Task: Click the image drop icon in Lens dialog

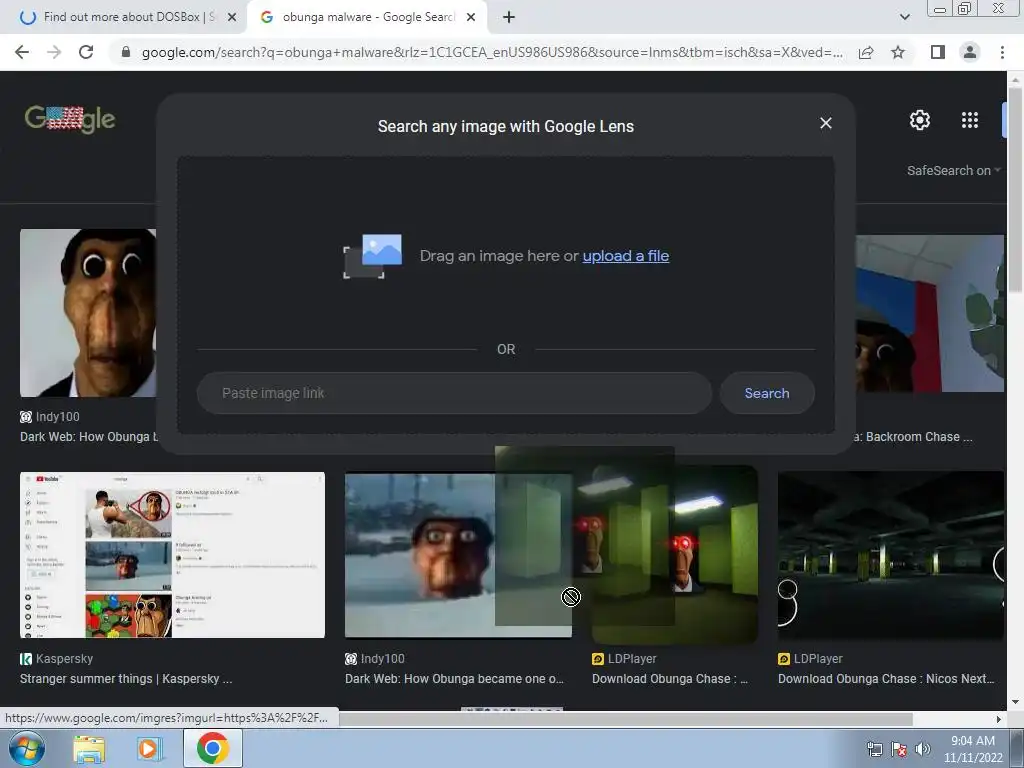Action: [x=373, y=256]
